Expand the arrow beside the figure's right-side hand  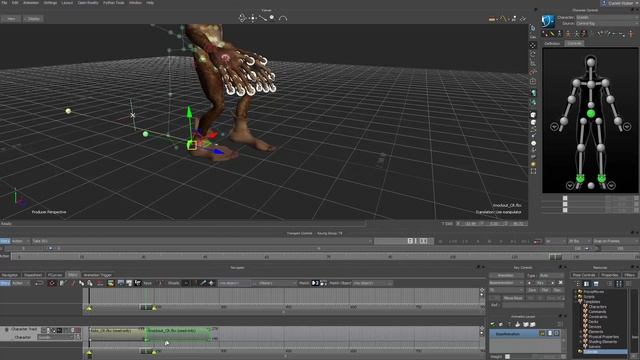[x=627, y=127]
